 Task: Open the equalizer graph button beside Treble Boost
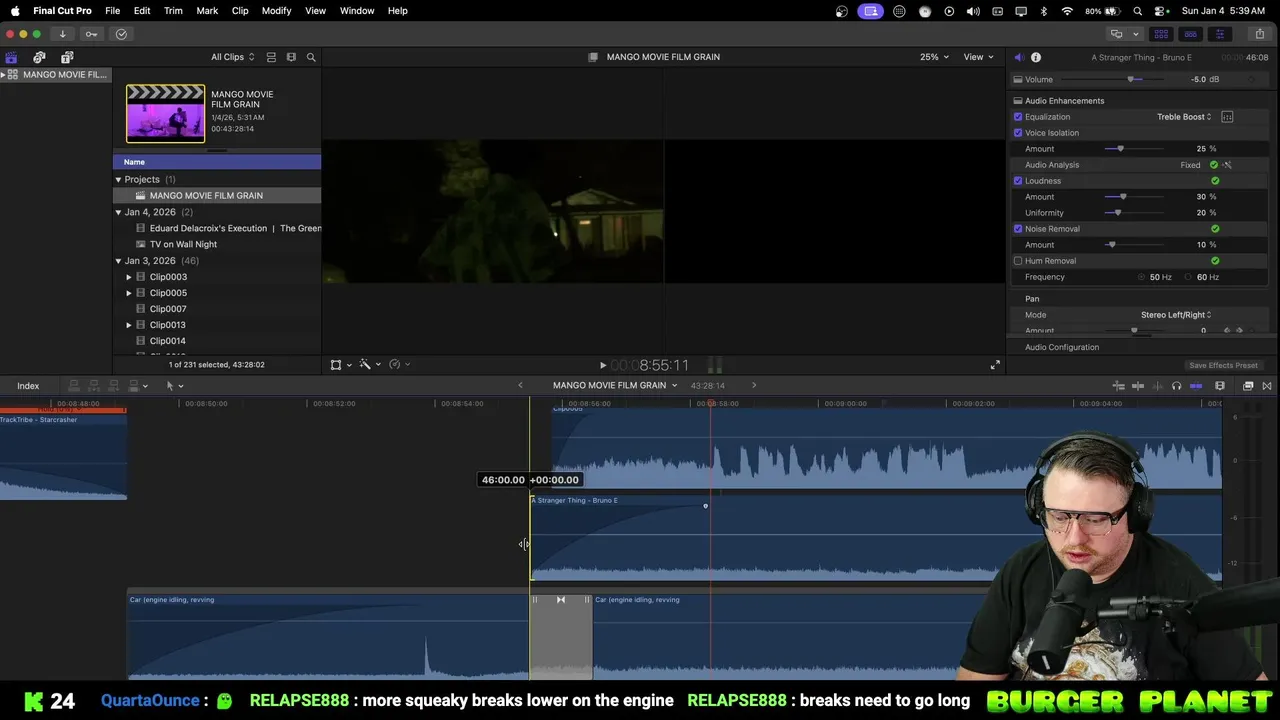1227,117
